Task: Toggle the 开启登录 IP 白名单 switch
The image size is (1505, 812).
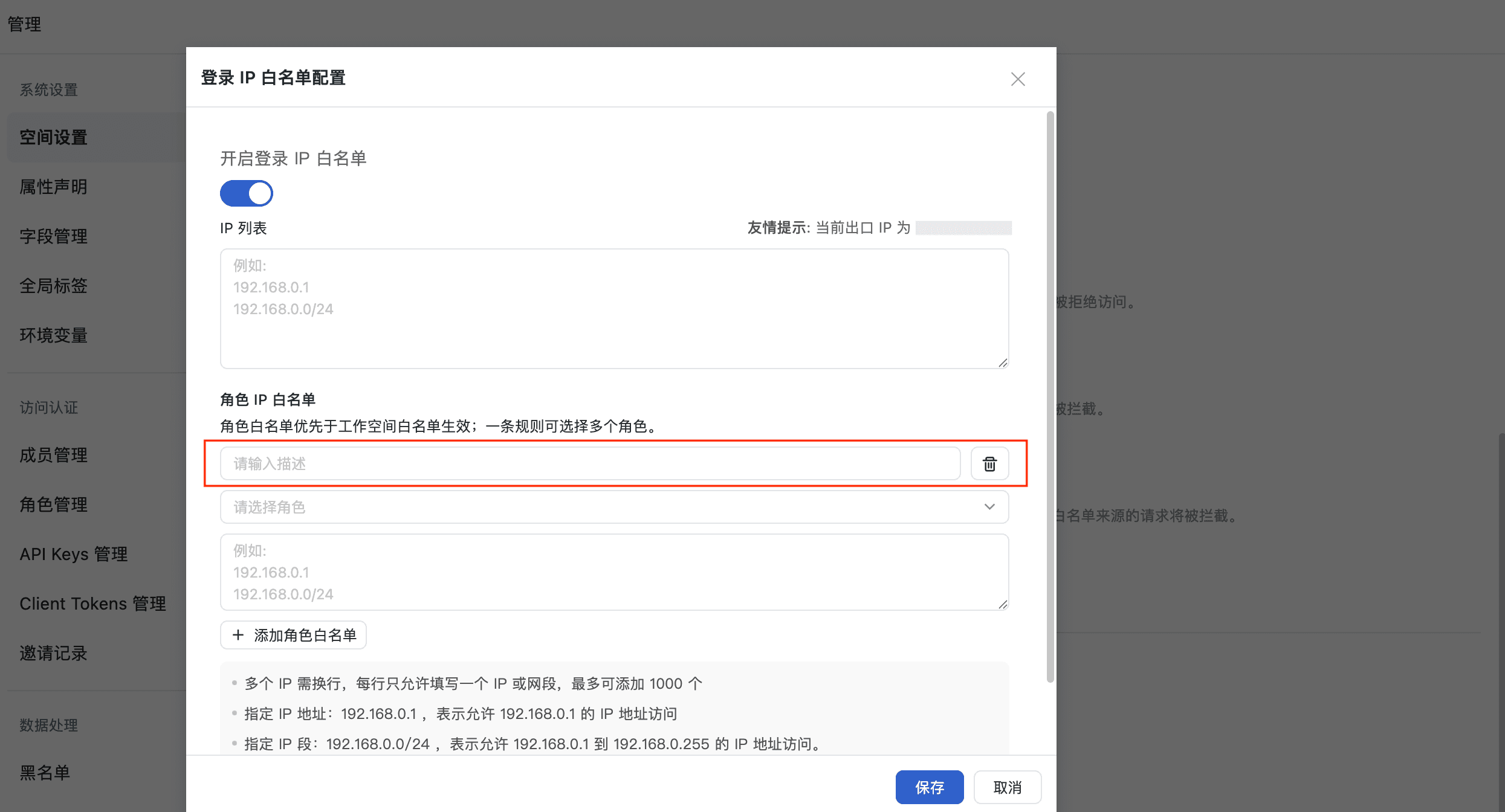Action: point(247,193)
